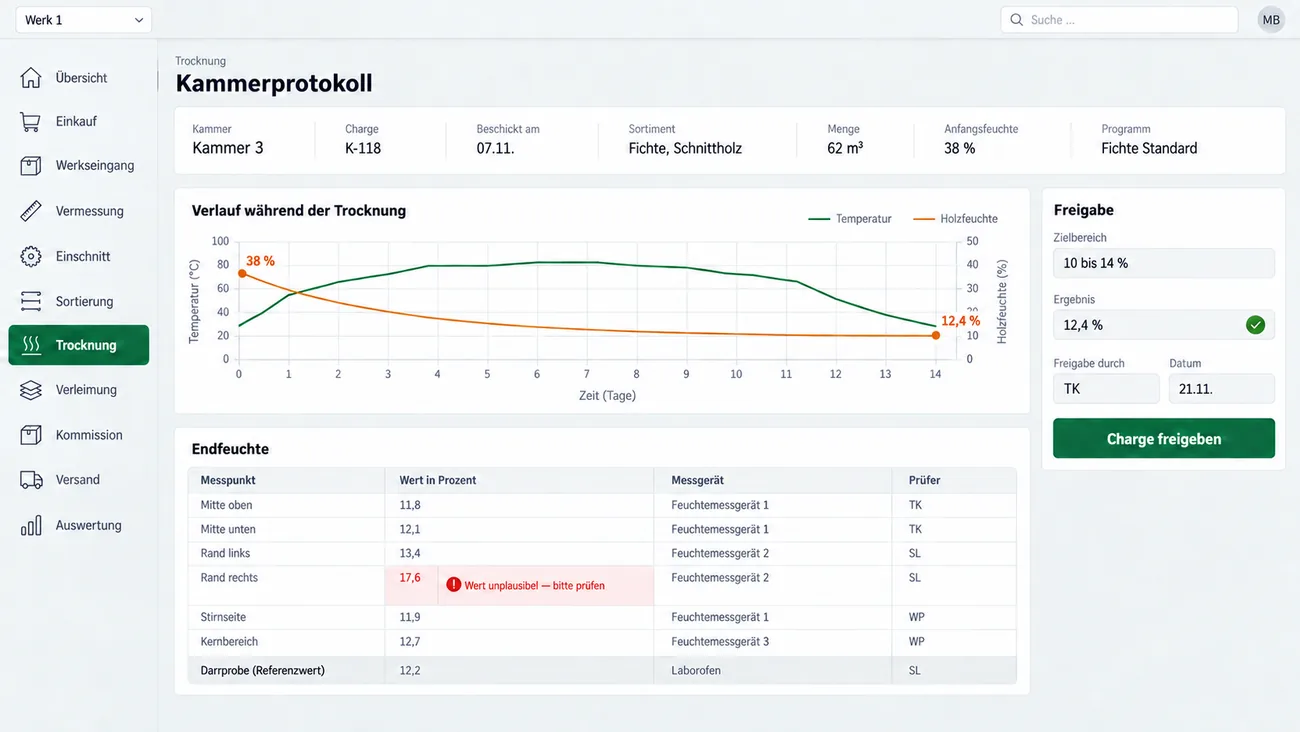Click the 38 % start point on the chart
Viewport: 1300px width, 732px height.
(242, 273)
